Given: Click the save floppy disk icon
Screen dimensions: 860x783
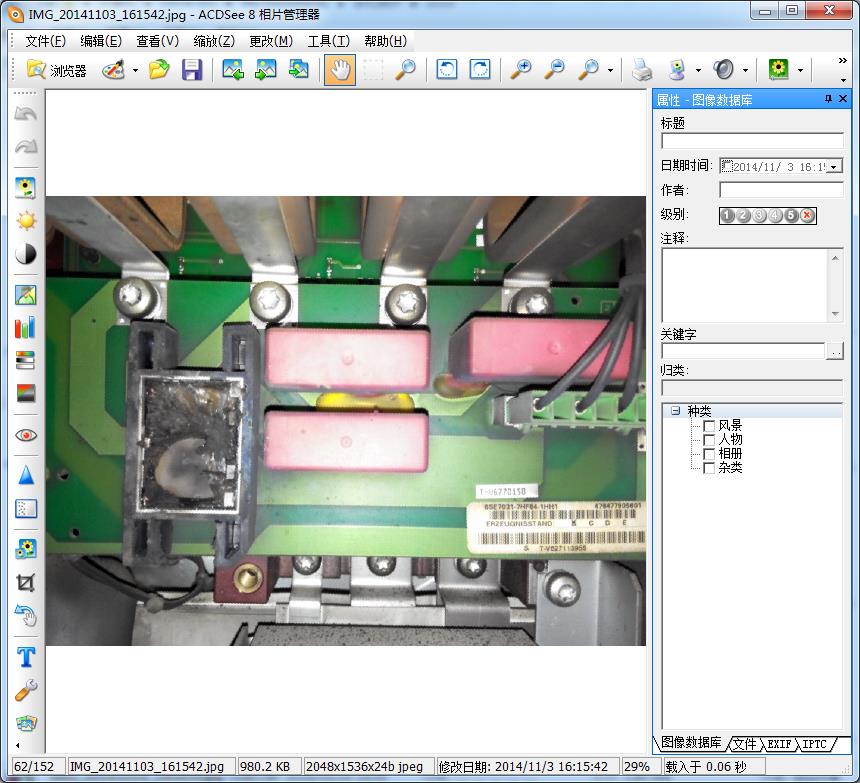Looking at the screenshot, I should (x=192, y=70).
